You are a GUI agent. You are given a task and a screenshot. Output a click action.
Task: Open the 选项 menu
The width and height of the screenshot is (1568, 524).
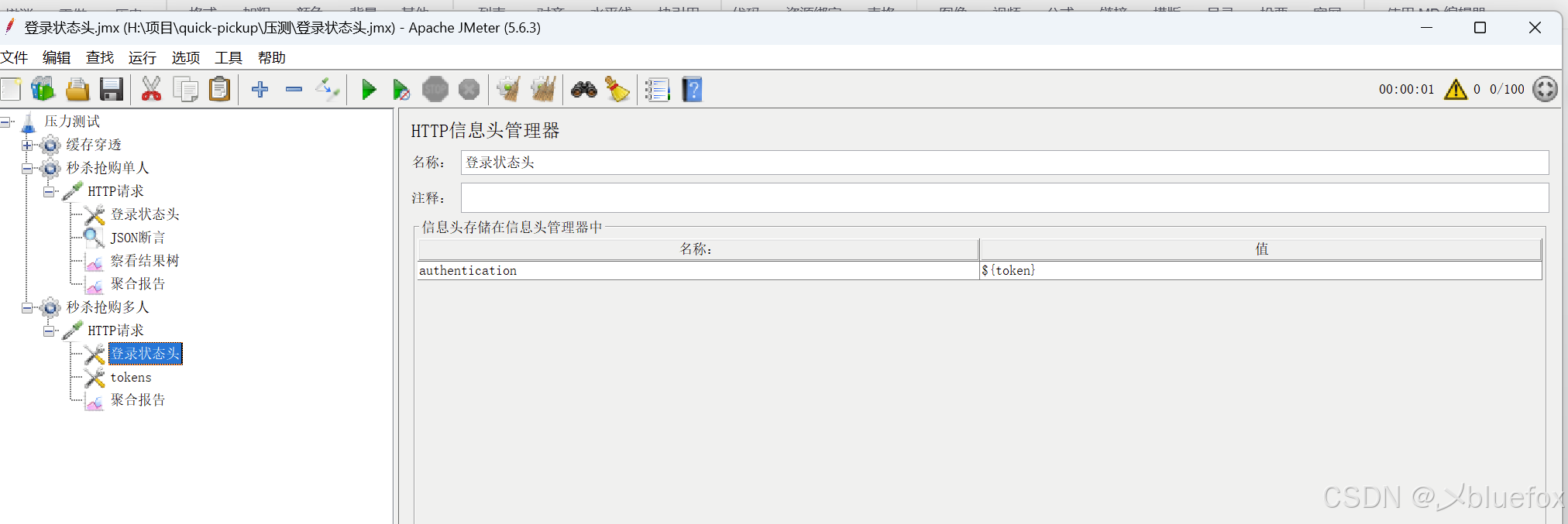click(186, 58)
